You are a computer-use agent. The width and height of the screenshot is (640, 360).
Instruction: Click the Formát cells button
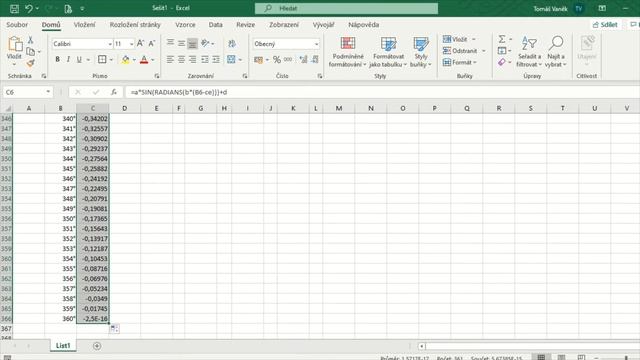pyautogui.click(x=460, y=62)
